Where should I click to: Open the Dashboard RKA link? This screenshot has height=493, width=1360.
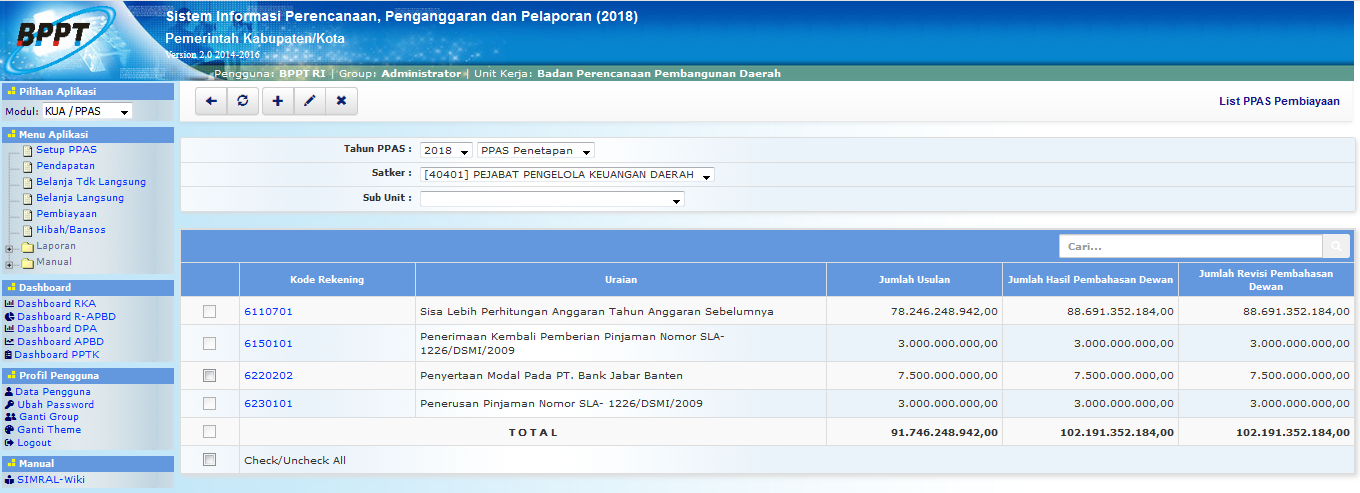tap(57, 303)
